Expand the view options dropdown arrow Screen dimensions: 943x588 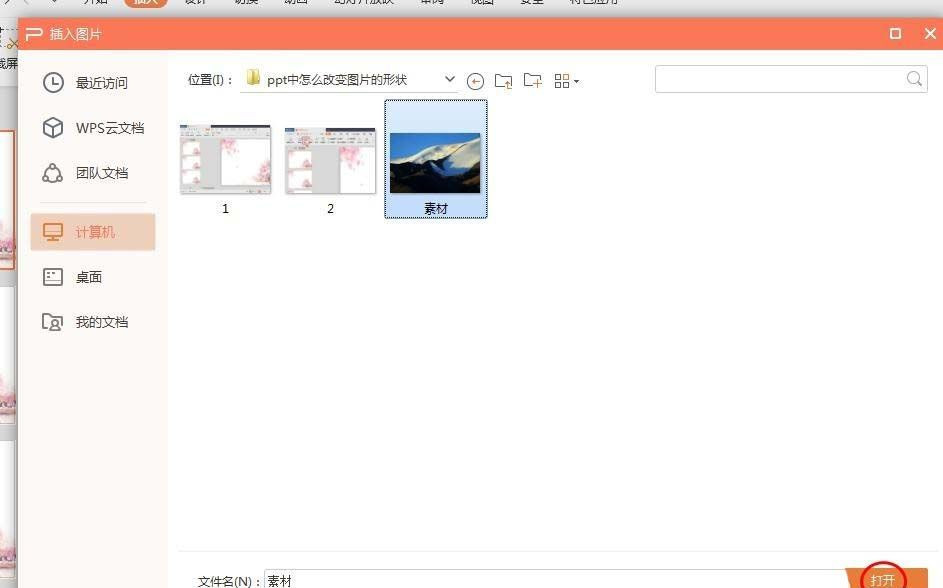click(578, 81)
